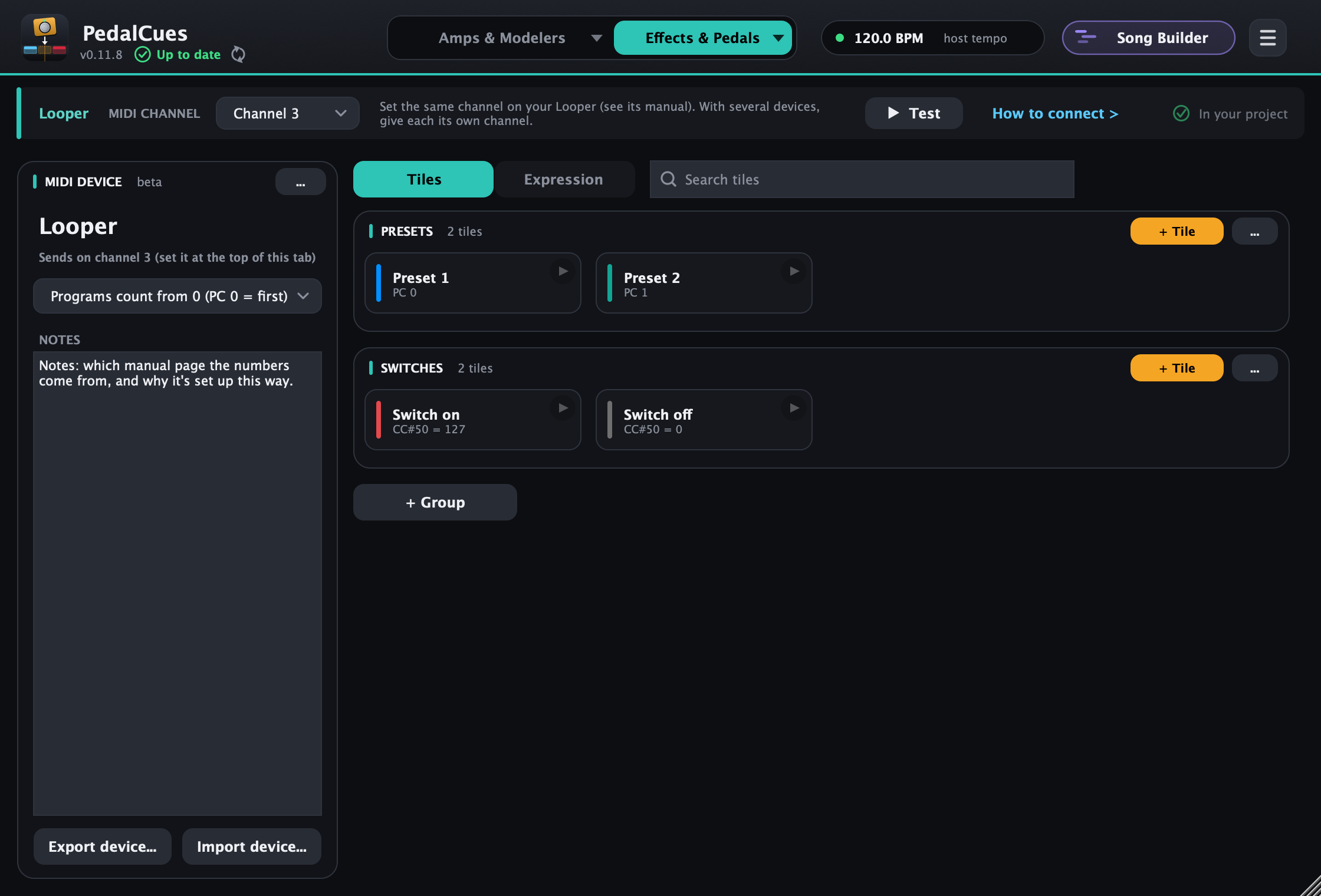
Task: Click the Test button
Action: coord(913,113)
